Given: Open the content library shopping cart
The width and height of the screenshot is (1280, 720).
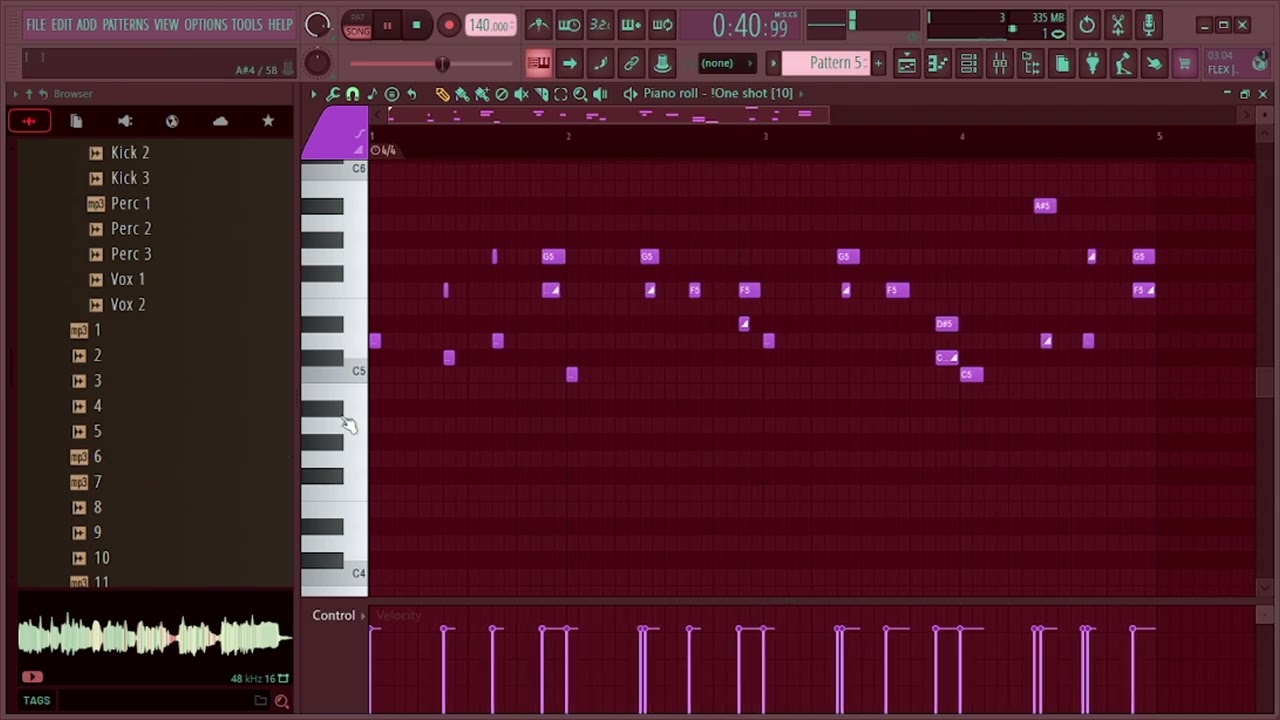Looking at the screenshot, I should coord(1185,64).
